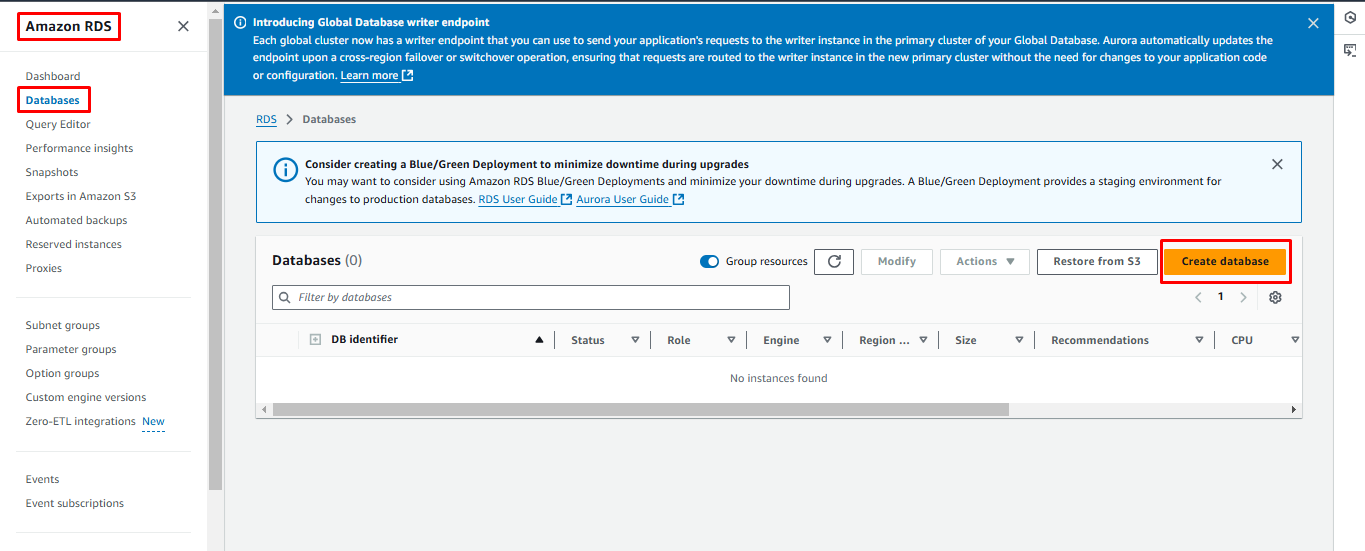Close the Amazon RDS sidebar panel
This screenshot has height=551, width=1365.
(183, 27)
